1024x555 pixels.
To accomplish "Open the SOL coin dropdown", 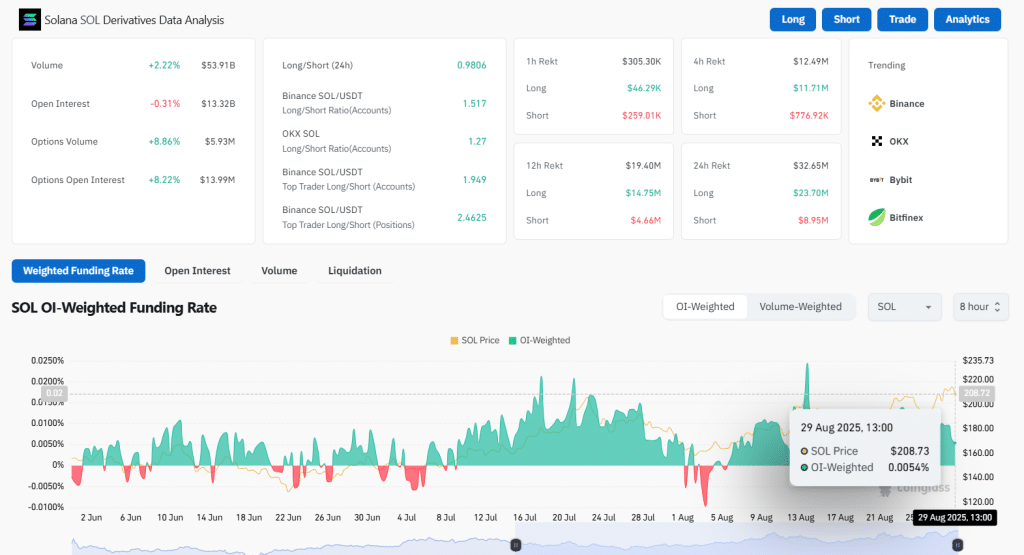I will point(904,307).
